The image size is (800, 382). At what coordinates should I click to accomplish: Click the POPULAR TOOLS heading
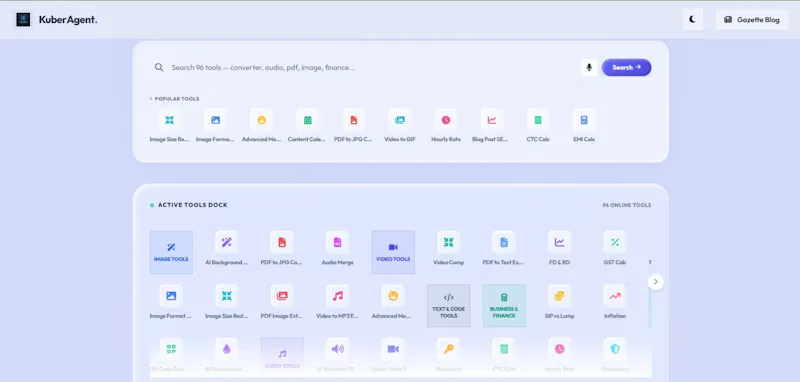(177, 99)
